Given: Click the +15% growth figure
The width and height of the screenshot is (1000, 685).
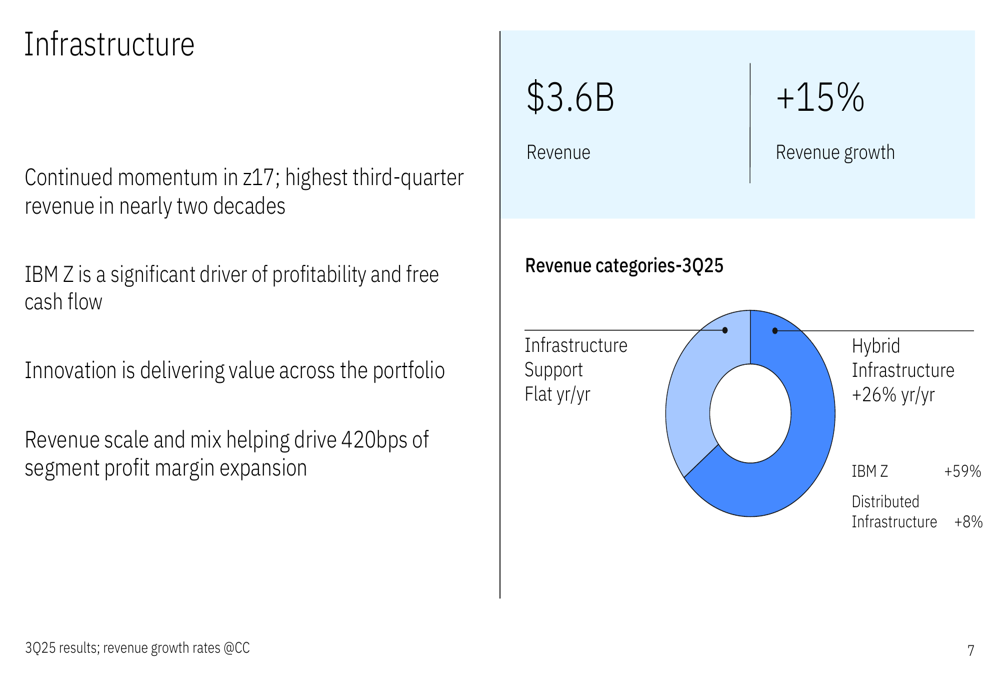Looking at the screenshot, I should pos(820,98).
